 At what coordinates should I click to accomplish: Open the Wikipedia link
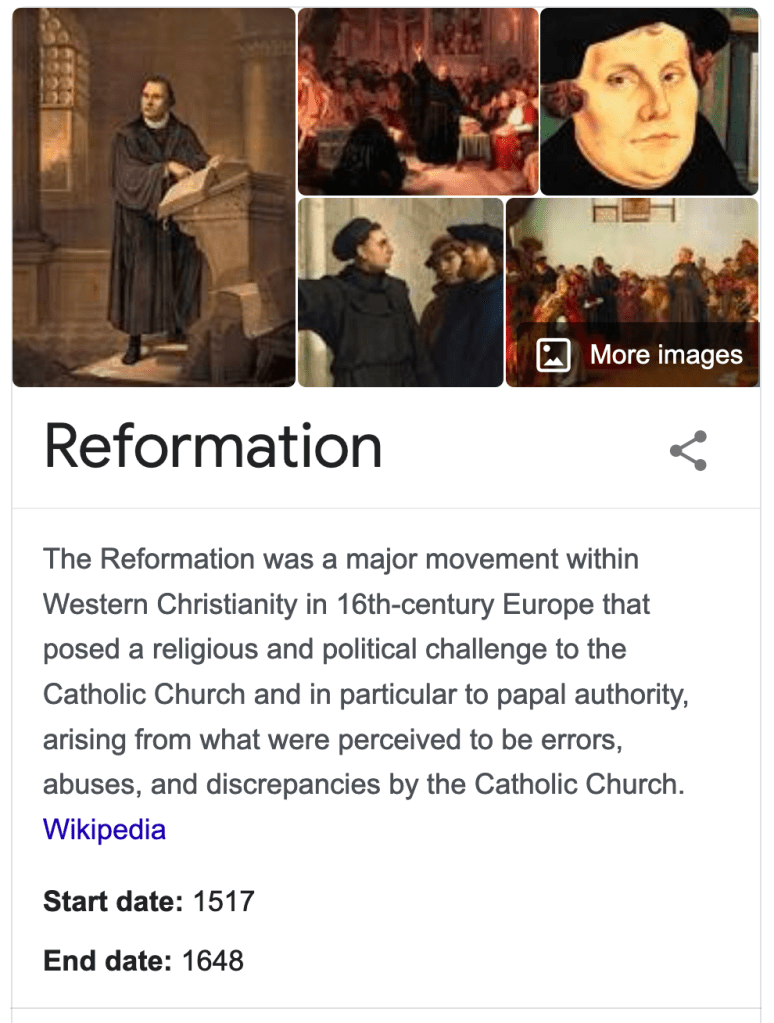(104, 829)
